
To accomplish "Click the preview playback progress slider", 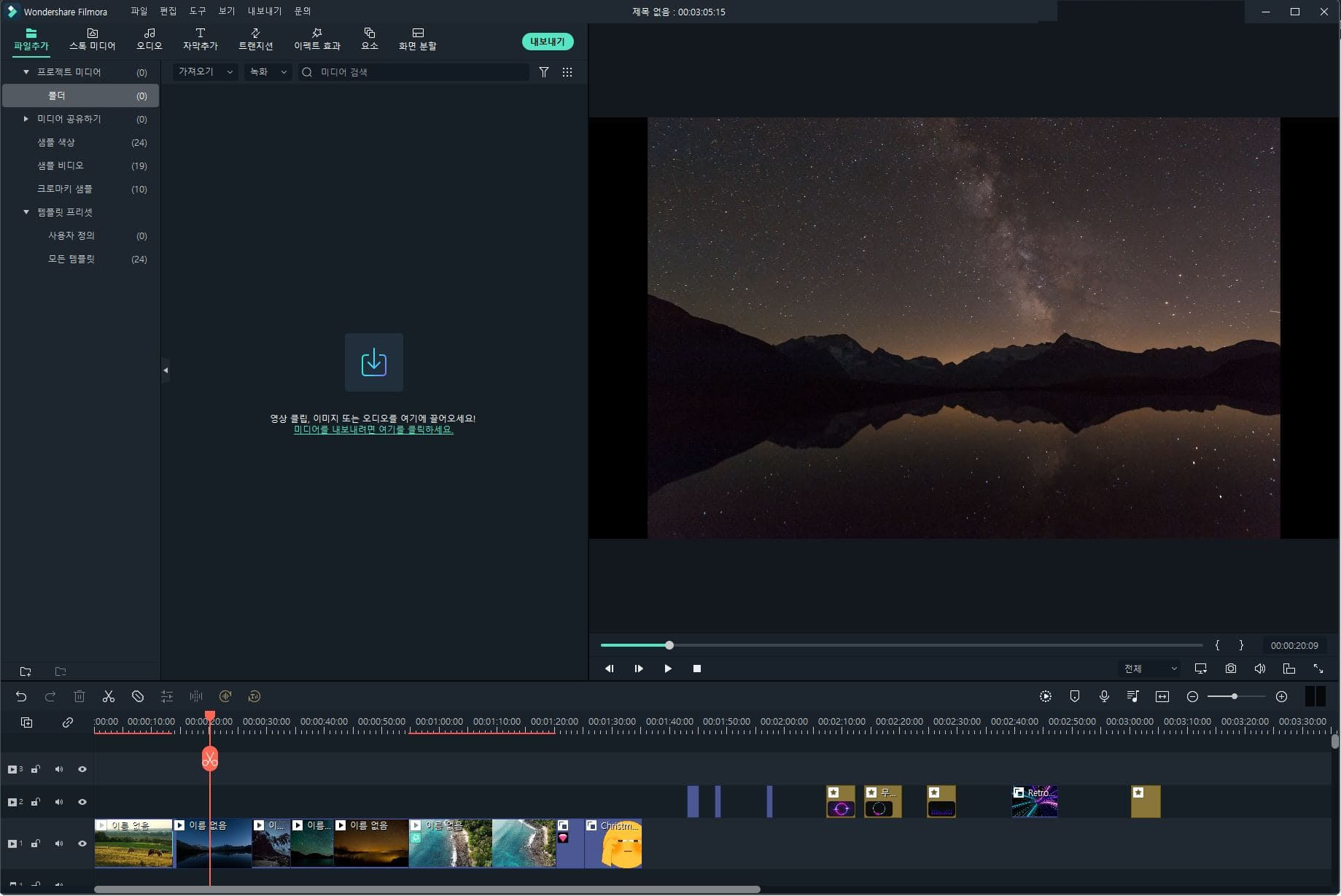I will [x=901, y=645].
